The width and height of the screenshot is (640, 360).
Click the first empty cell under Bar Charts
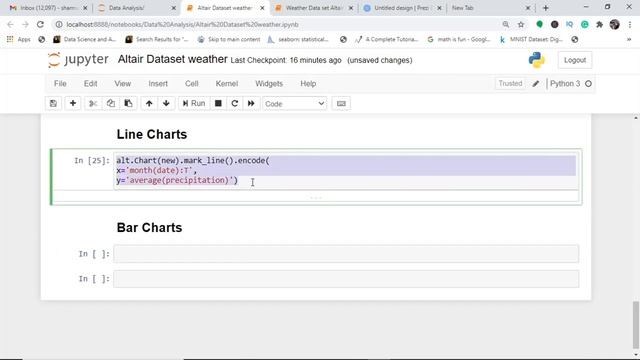(x=346, y=254)
